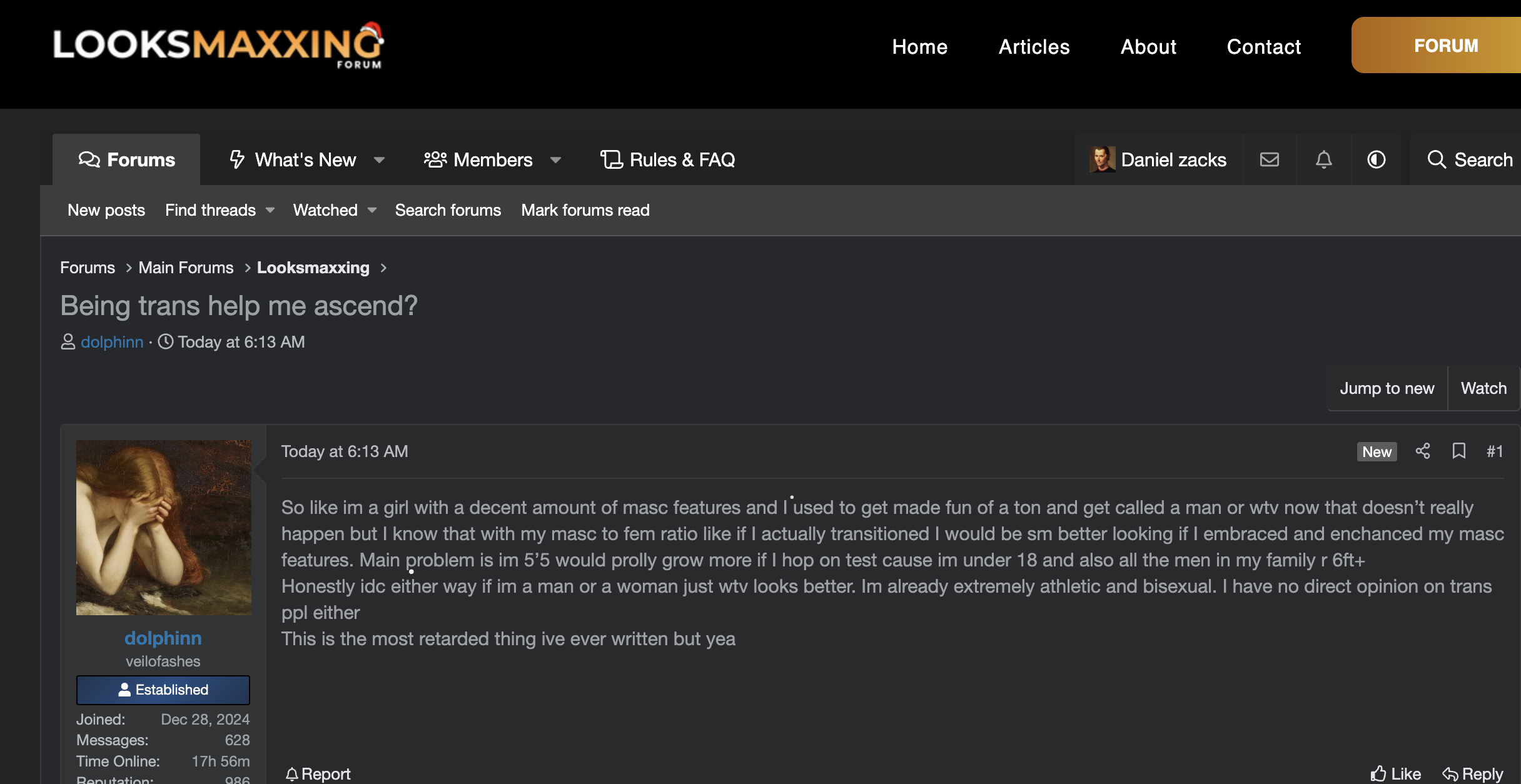This screenshot has width=1521, height=784.
Task: Open the Main Forums breadcrumb link
Action: click(x=186, y=268)
